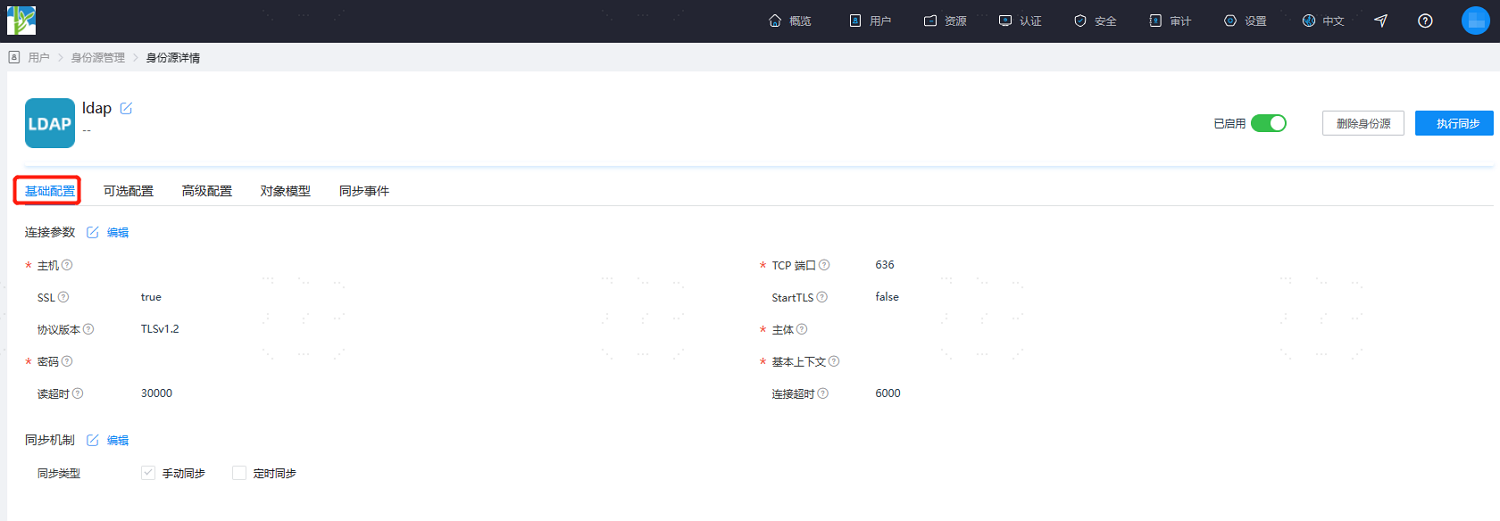This screenshot has height=521, width=1500.
Task: Switch to the 高级配置 tab
Action: (207, 191)
